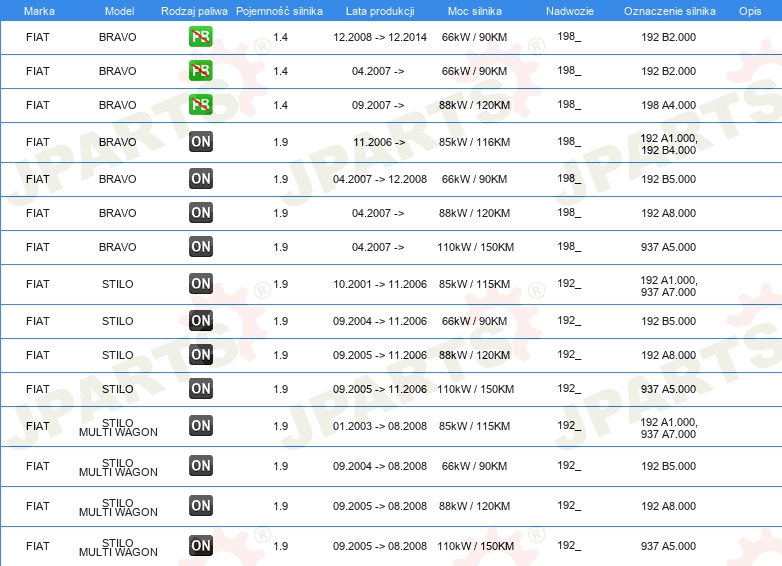Click the Nadwozie column header
Viewport: 782px width, 566px height.
[x=570, y=11]
